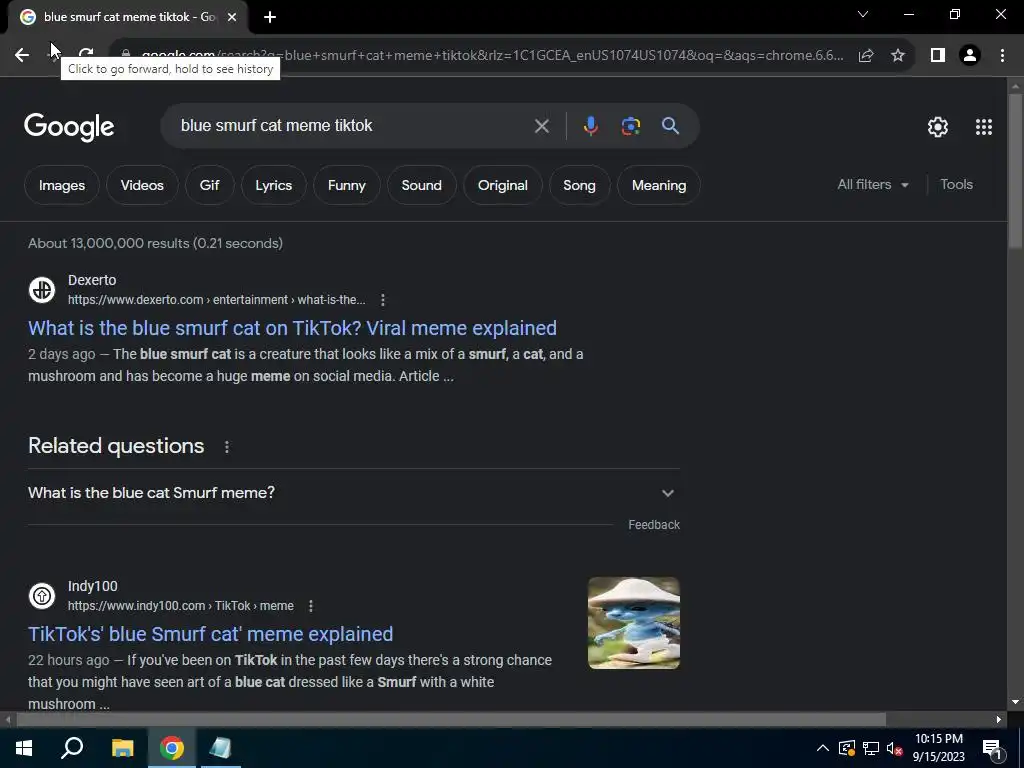
Task: Open Indy100 result's three-dot options
Action: click(311, 606)
